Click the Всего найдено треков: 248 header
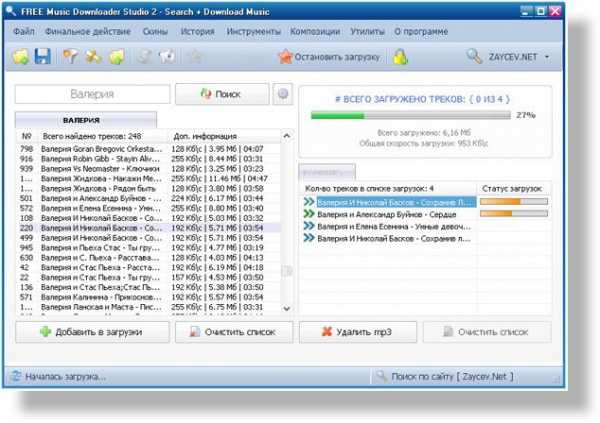Image resolution: width=600 pixels, height=423 pixels. pyautogui.click(x=92, y=136)
